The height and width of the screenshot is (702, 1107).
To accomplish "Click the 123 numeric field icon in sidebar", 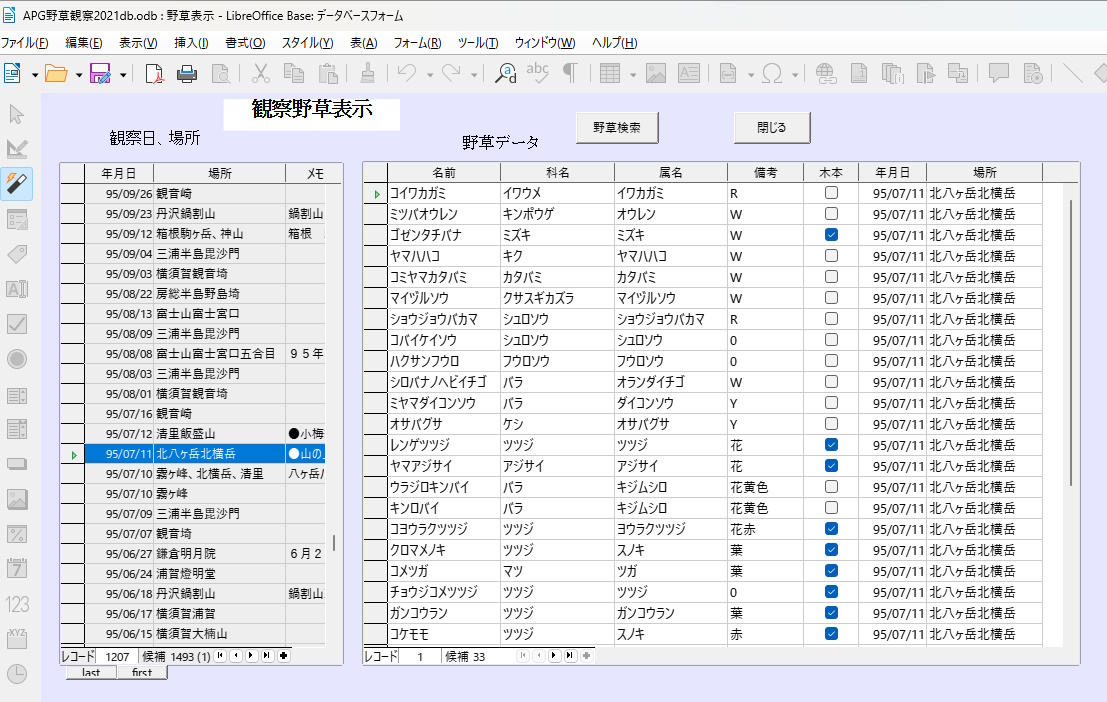I will 17,605.
